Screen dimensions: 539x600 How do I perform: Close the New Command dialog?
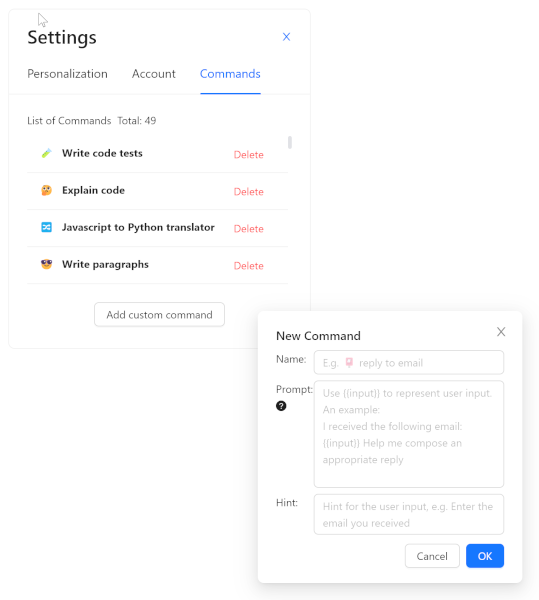[x=501, y=332]
